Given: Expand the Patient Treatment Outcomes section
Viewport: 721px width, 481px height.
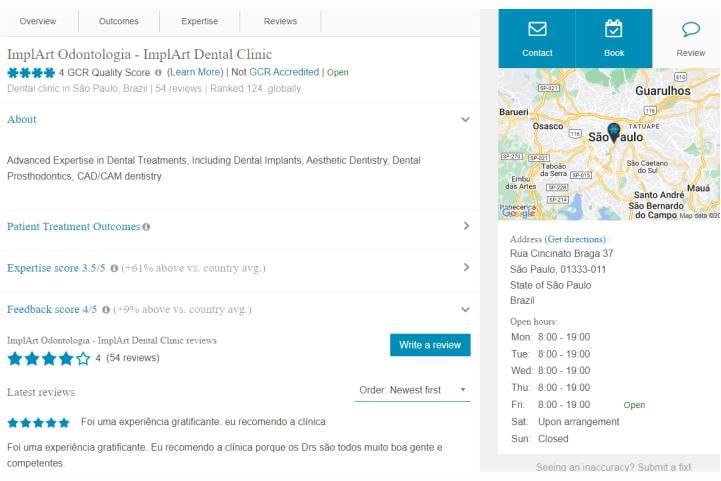Looking at the screenshot, I should (465, 226).
